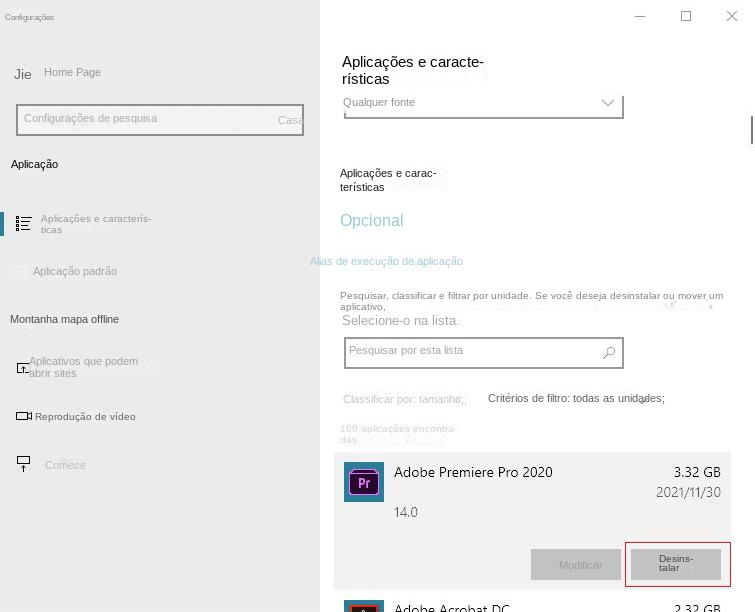The image size is (755, 612).
Task: Select the Adobe Acrobat DC list entry
Action: (532, 606)
